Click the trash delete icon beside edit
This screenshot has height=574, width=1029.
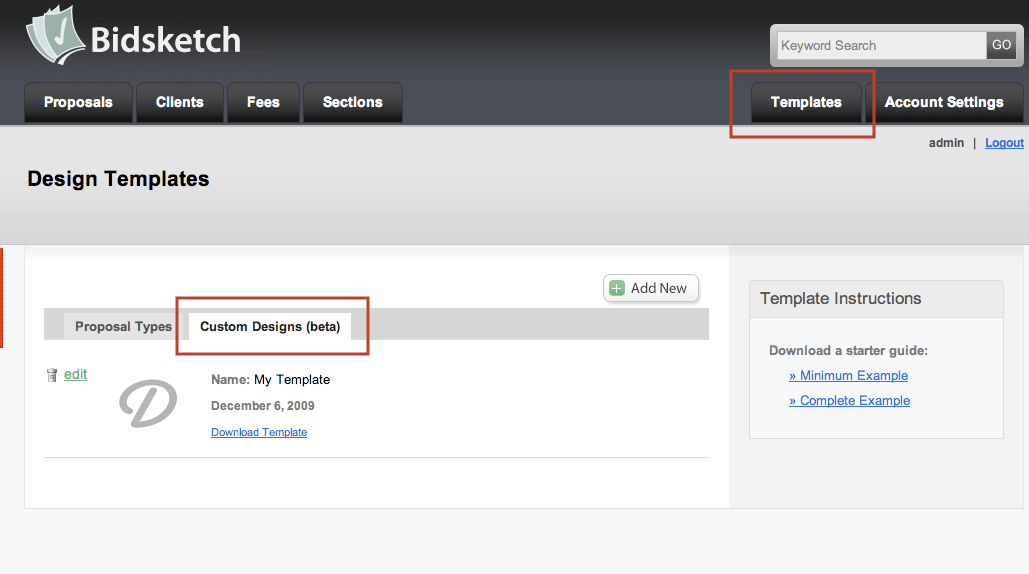52,375
